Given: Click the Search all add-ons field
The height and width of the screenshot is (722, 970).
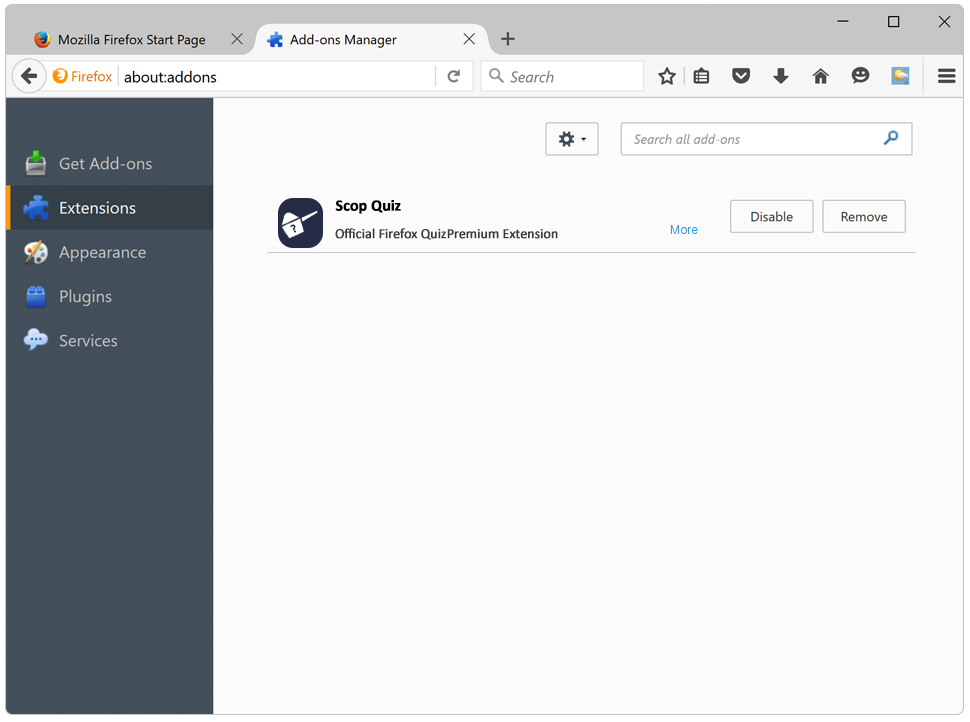Looking at the screenshot, I should tap(750, 140).
